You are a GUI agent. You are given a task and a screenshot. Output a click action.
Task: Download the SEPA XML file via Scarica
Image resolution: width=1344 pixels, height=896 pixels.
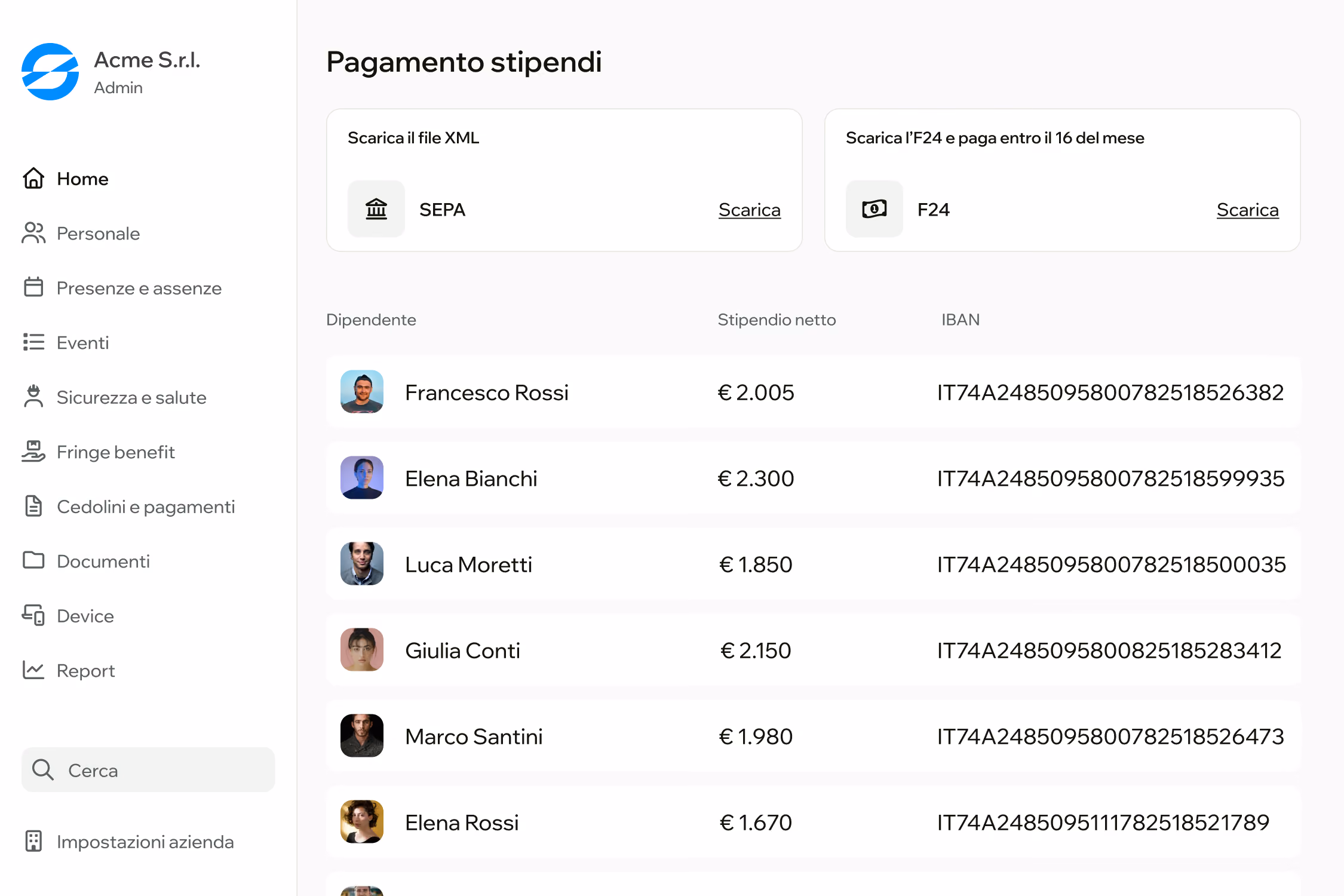(750, 210)
